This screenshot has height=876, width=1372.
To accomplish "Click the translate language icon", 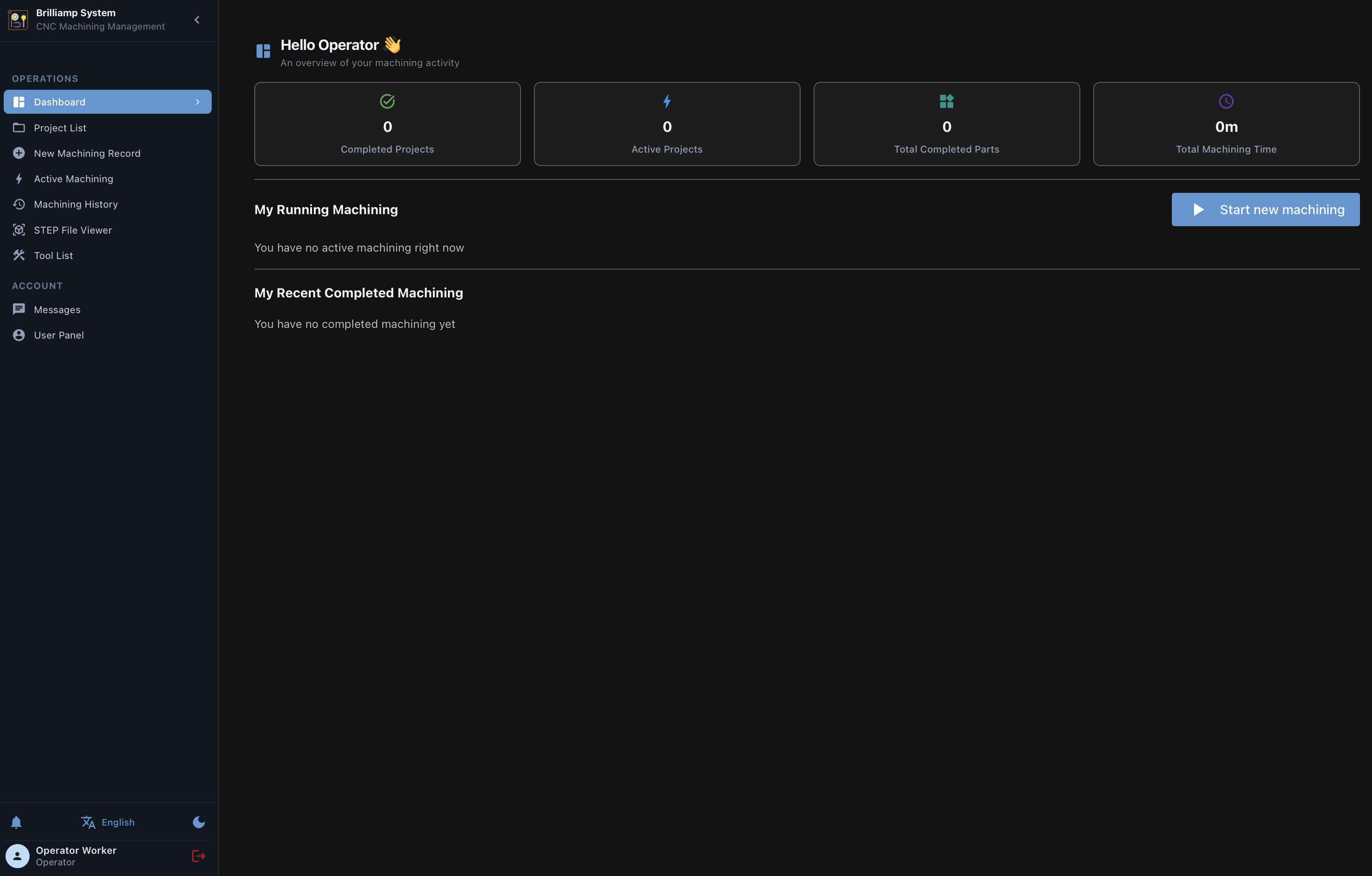I will pyautogui.click(x=88, y=822).
